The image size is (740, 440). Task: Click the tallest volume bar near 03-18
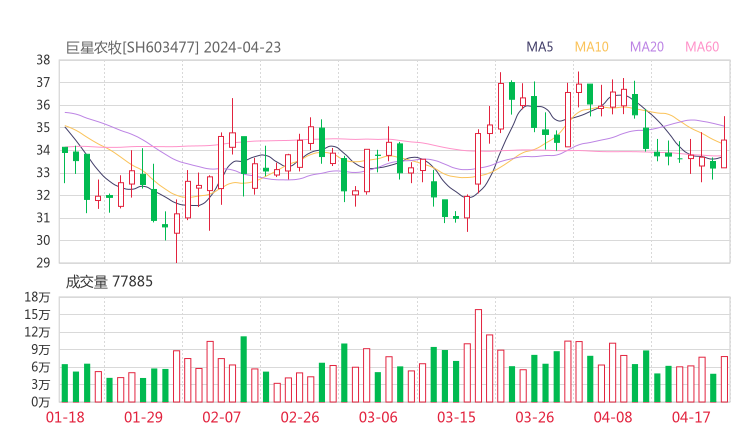pos(478,355)
